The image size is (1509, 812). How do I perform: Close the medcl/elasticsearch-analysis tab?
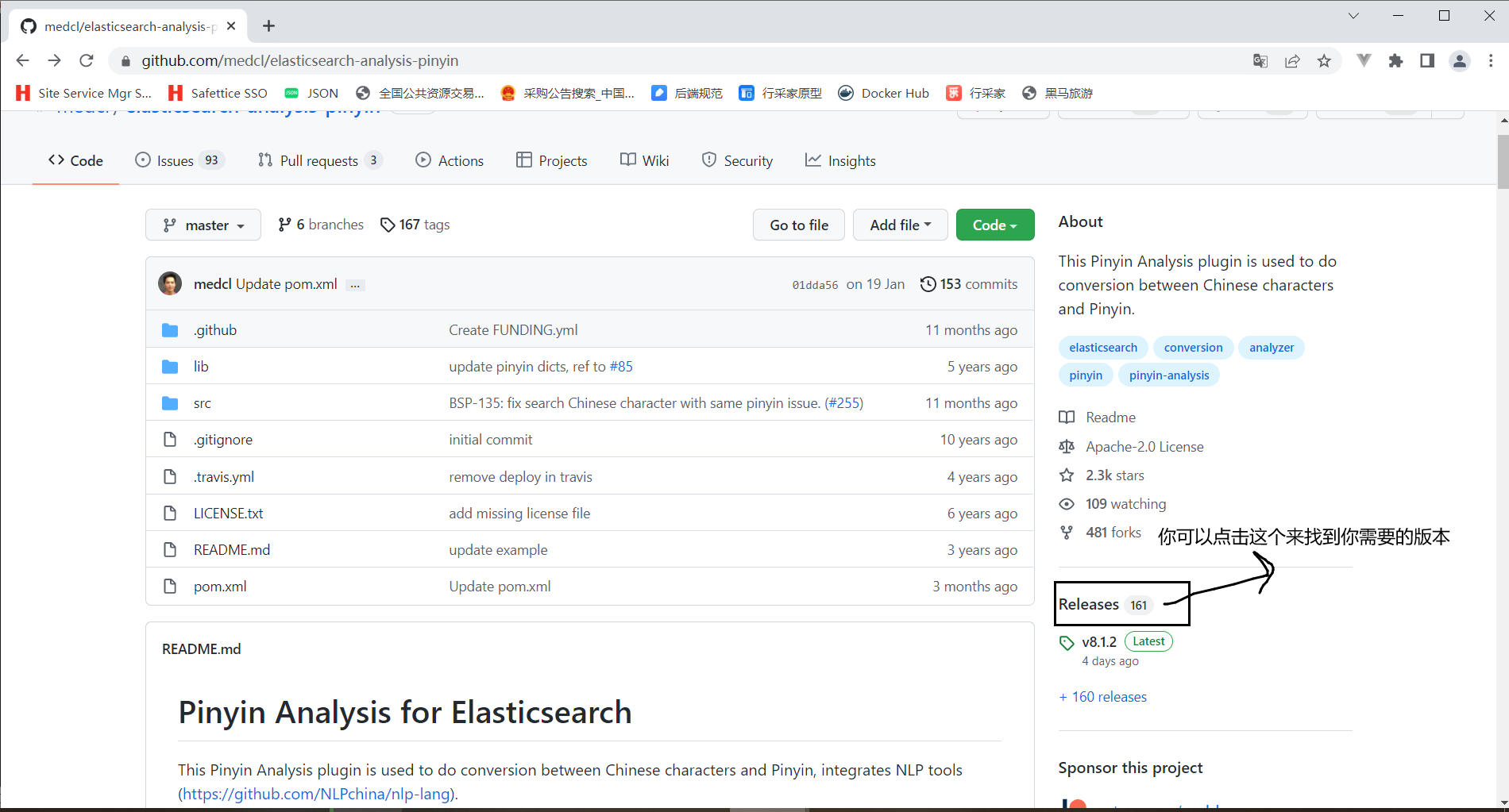click(231, 26)
